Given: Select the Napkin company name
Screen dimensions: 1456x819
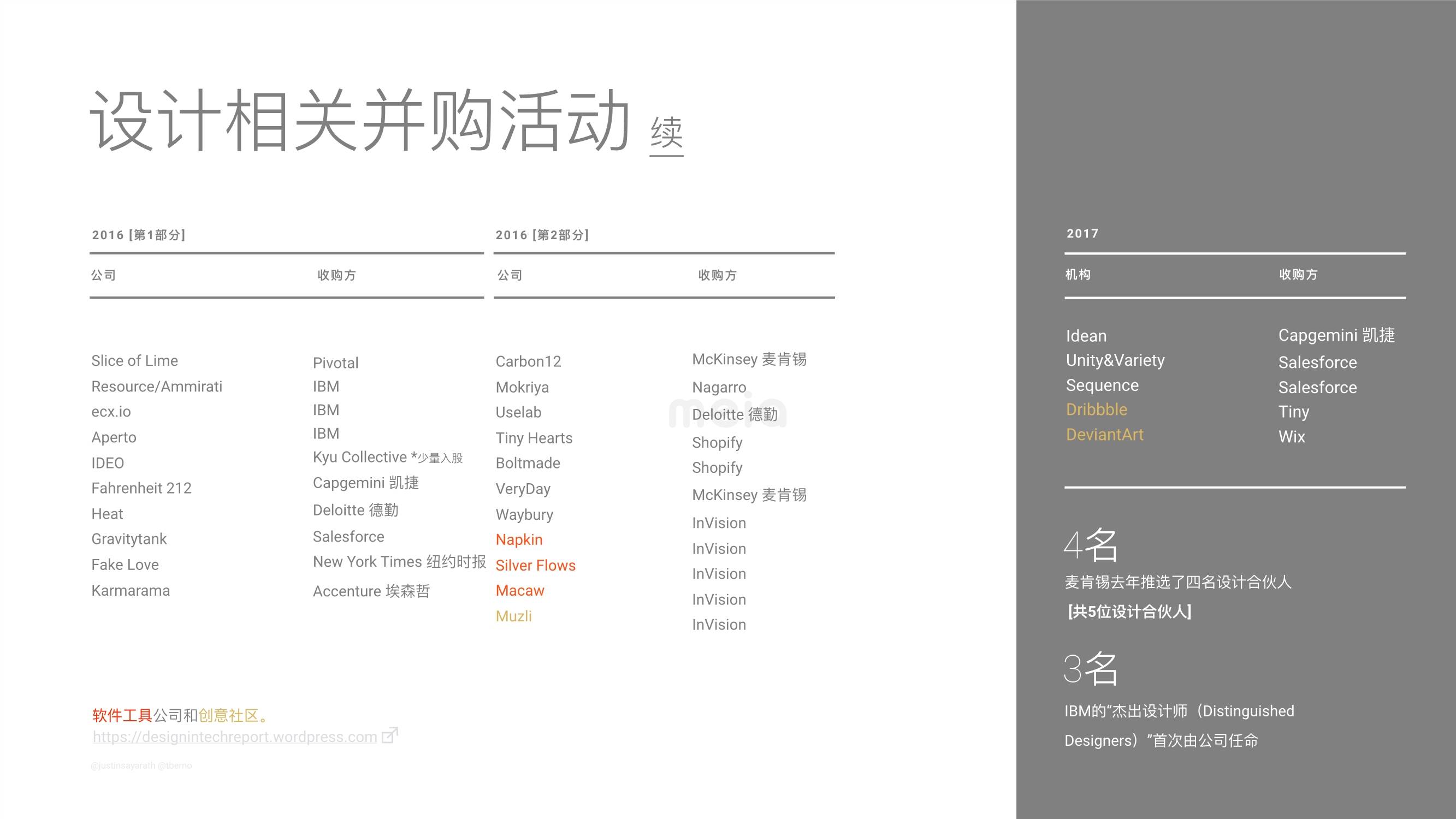Looking at the screenshot, I should pos(518,540).
